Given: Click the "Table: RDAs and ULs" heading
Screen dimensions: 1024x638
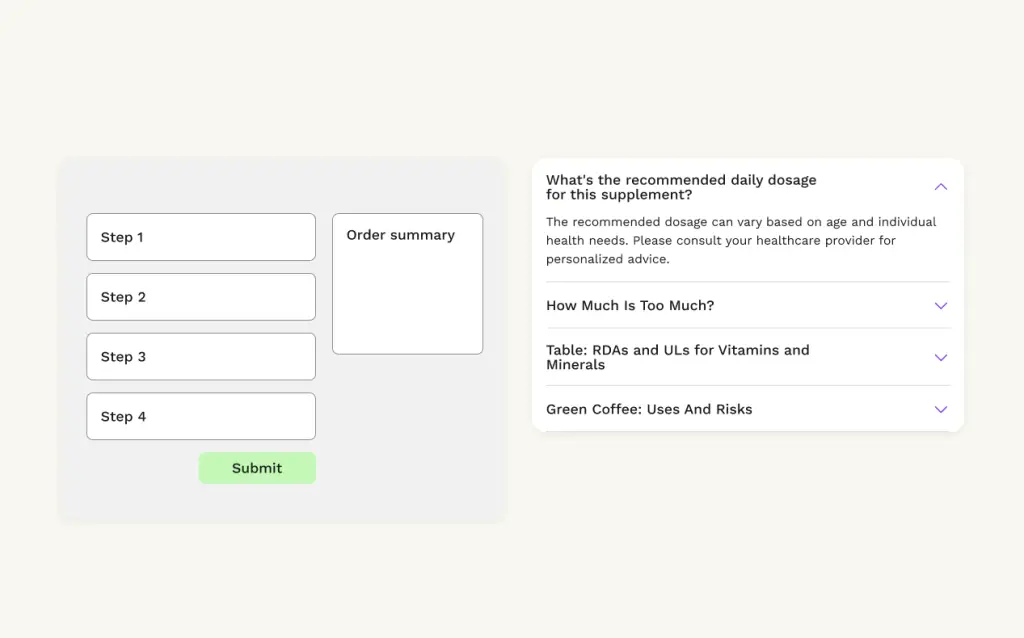Looking at the screenshot, I should pyautogui.click(x=678, y=357).
